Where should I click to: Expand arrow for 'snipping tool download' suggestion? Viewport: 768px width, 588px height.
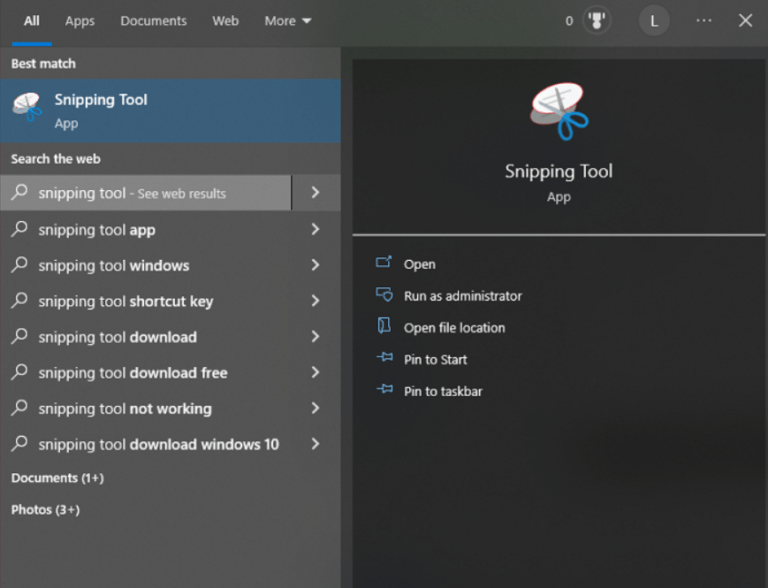pyautogui.click(x=316, y=337)
